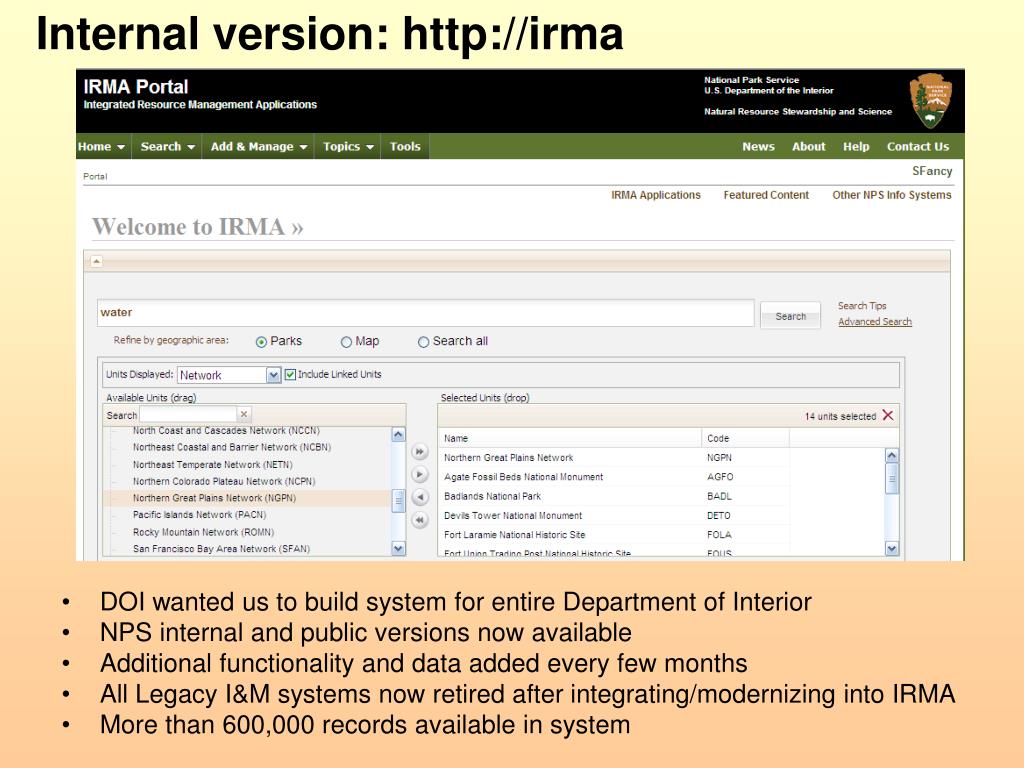
Task: Click the Selected Units scrollbar thumb
Action: click(891, 479)
